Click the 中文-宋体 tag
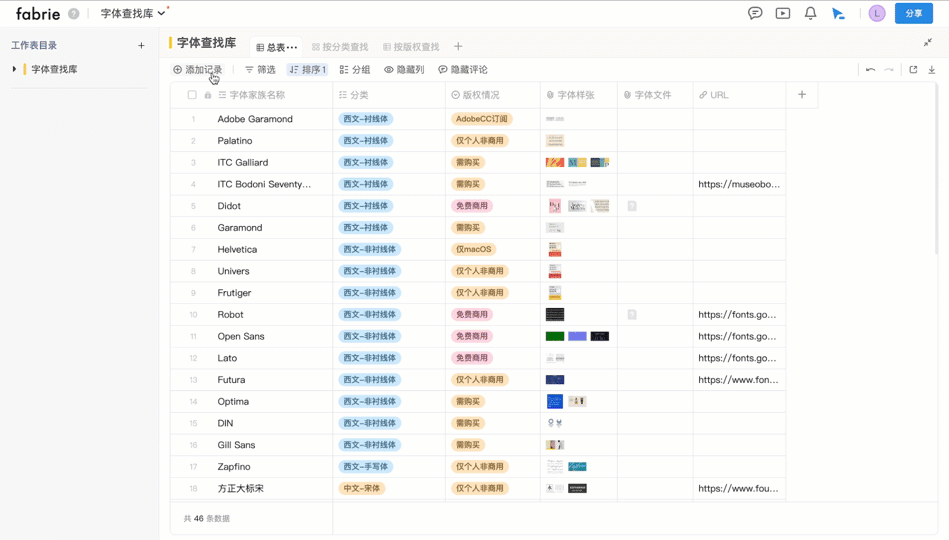 point(362,489)
